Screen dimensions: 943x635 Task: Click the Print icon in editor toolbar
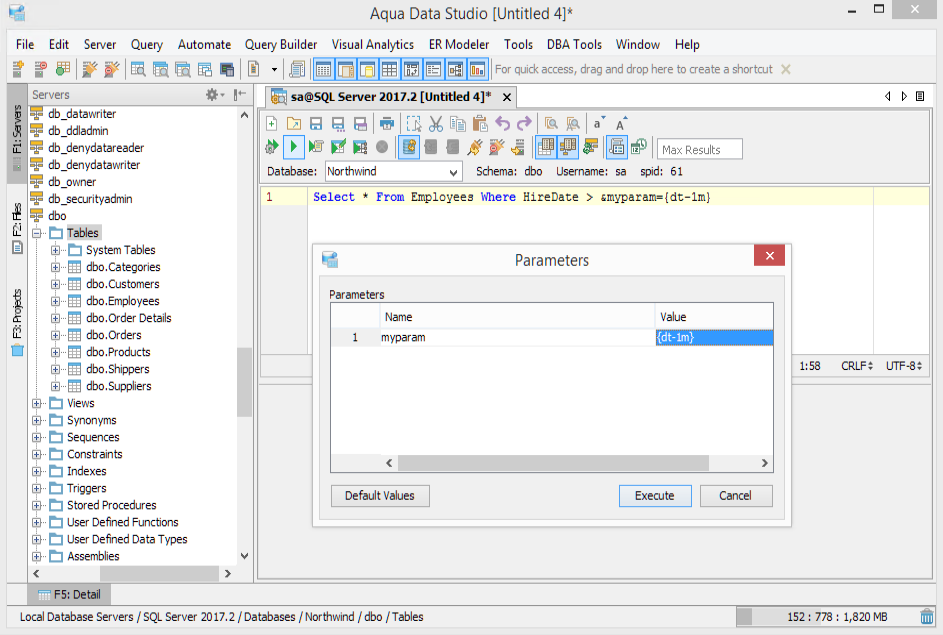pos(387,124)
